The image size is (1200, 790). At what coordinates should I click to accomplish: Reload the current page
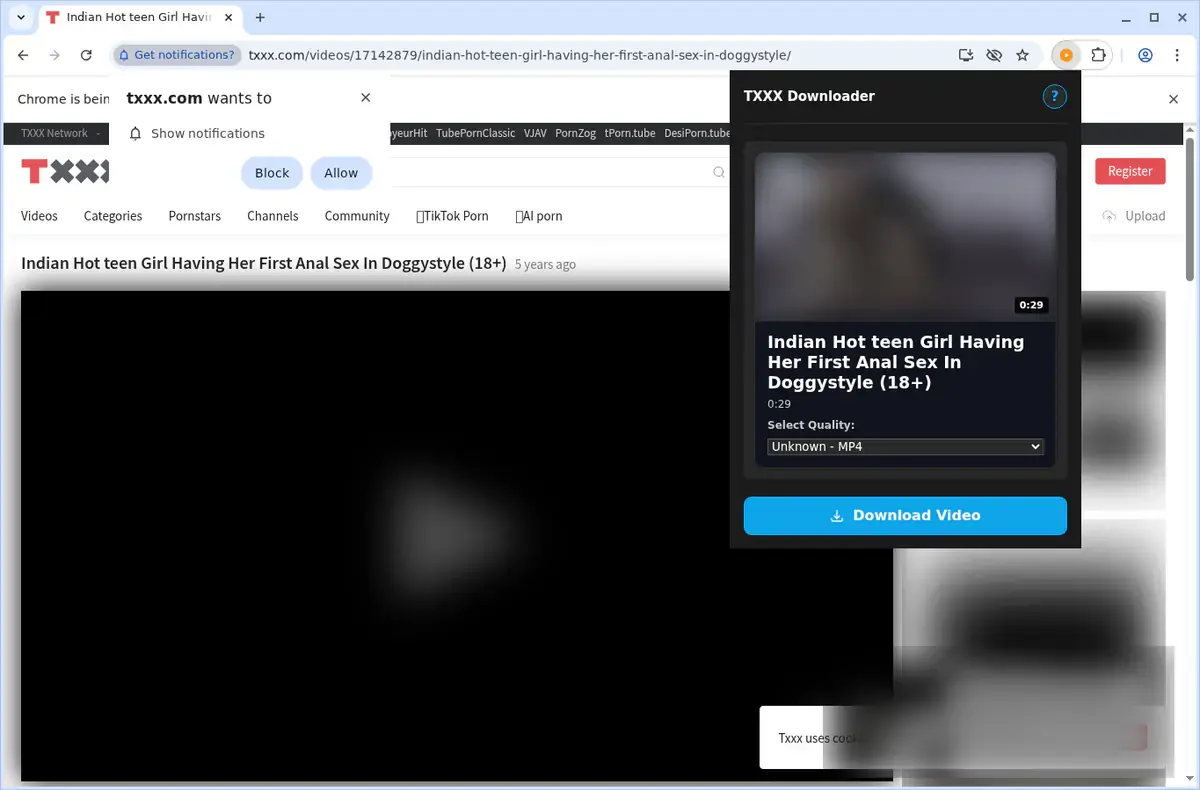[86, 55]
